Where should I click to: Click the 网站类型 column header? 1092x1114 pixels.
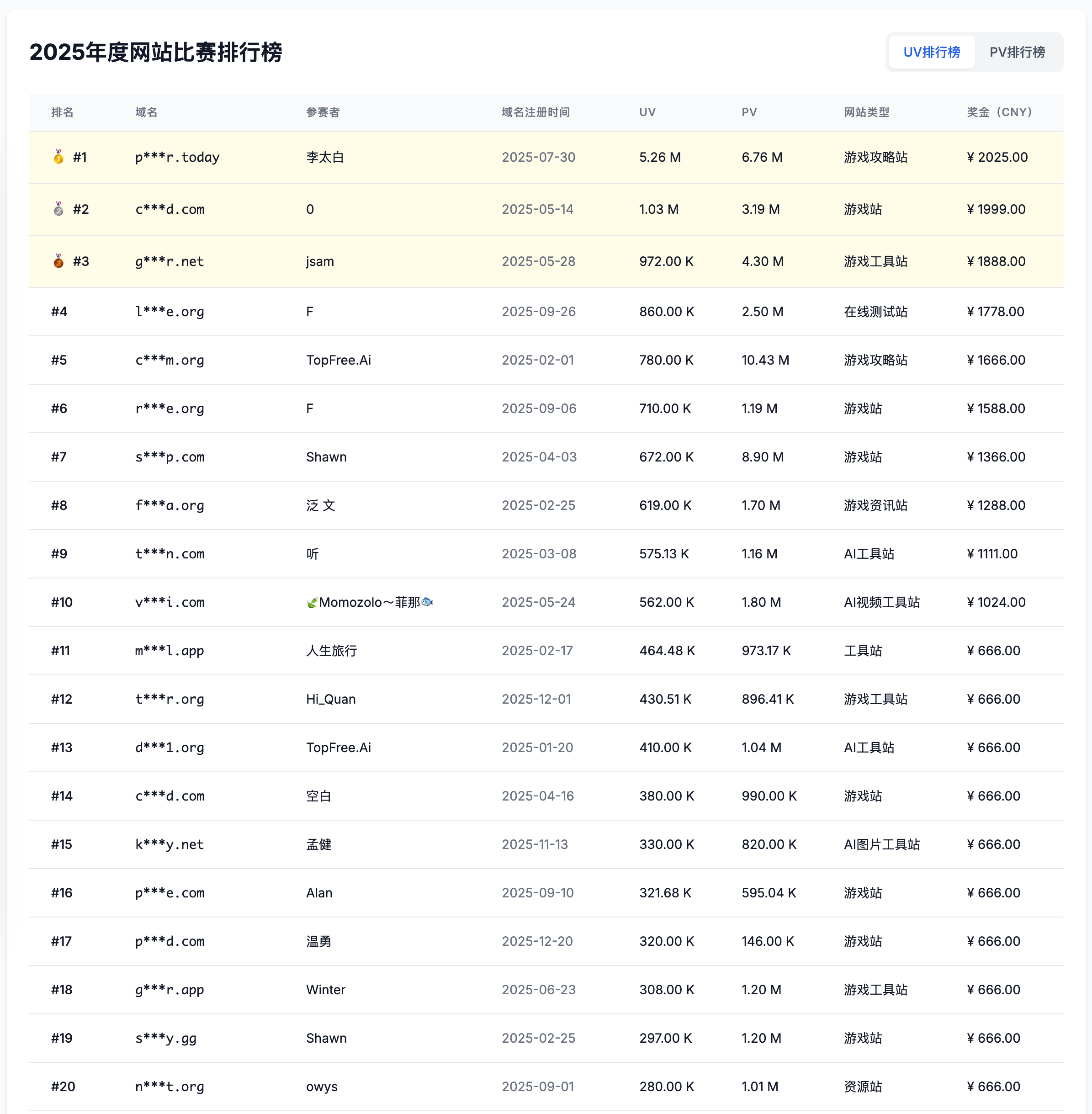[867, 112]
